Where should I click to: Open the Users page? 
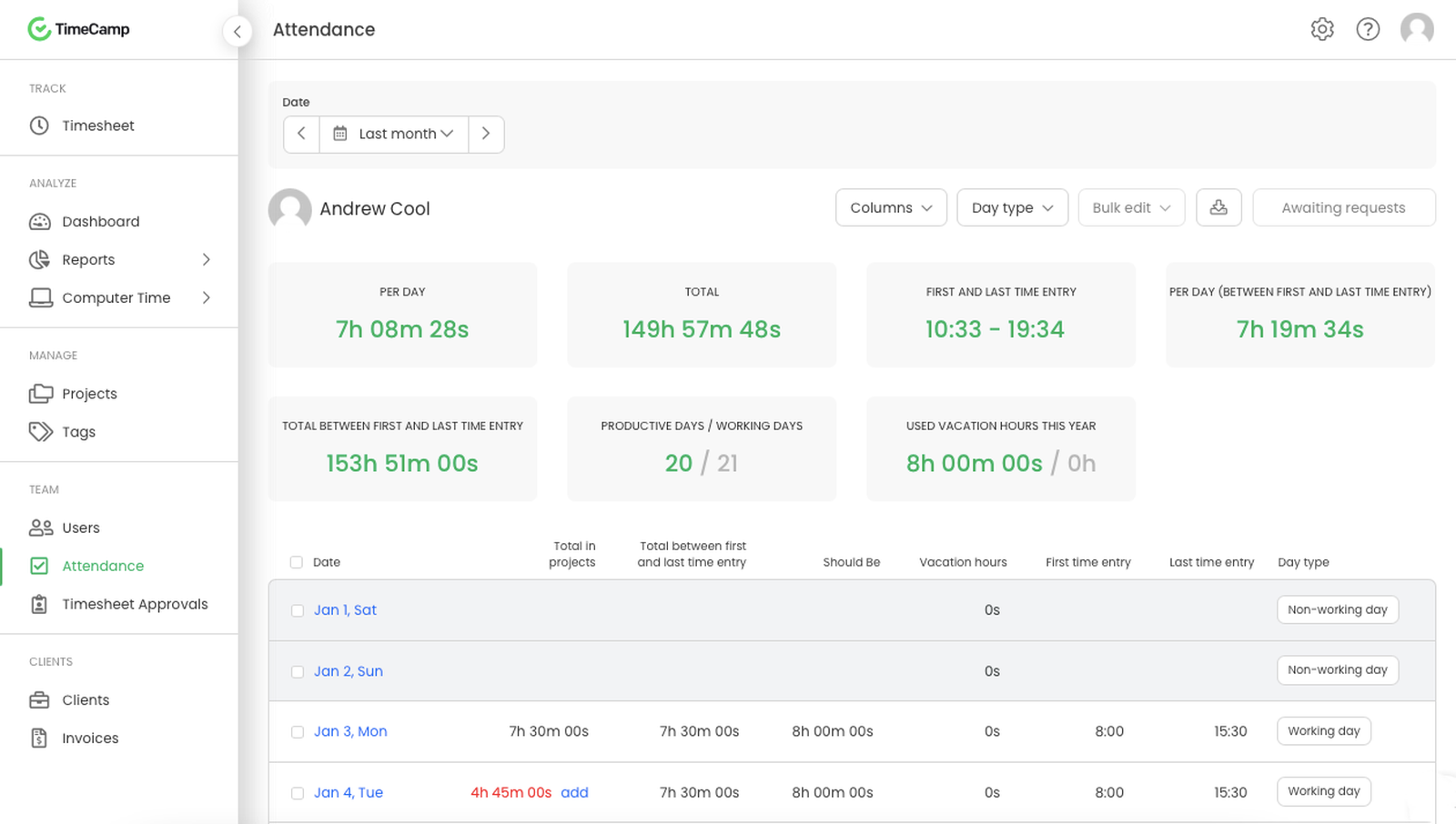pyautogui.click(x=80, y=528)
